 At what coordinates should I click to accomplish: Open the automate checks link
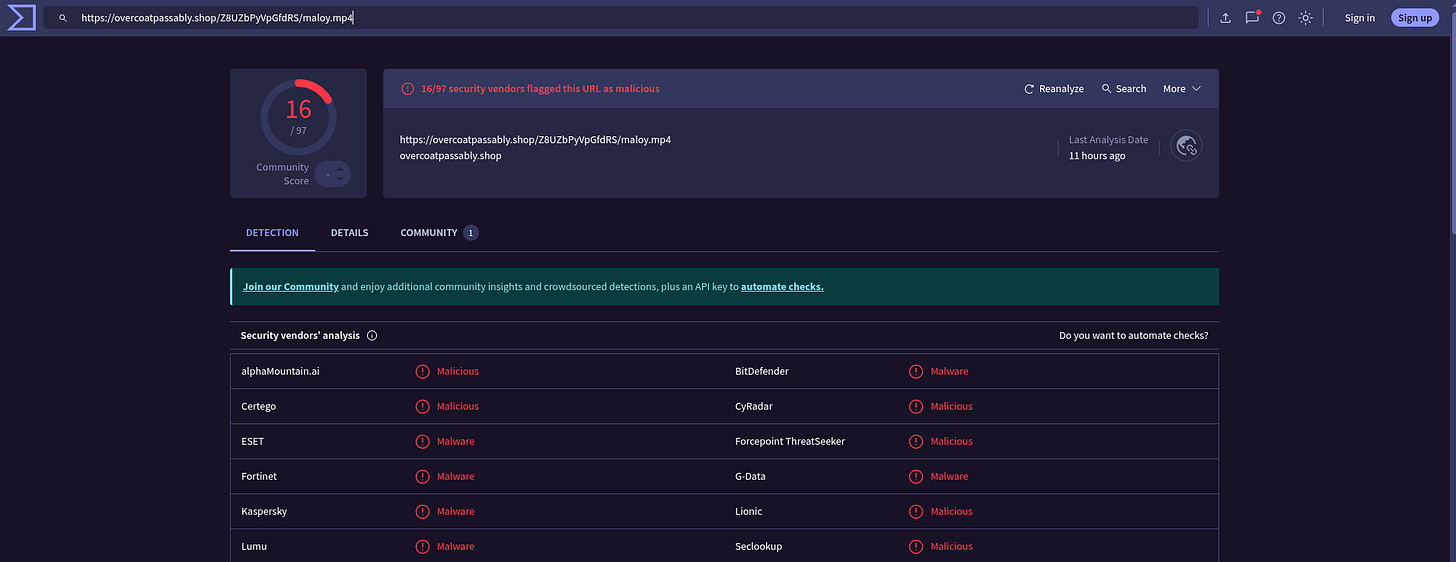tap(782, 286)
